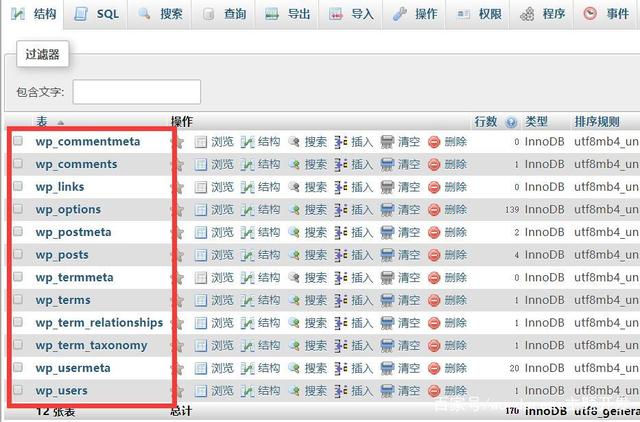Click the 过滤器 filter legend label
The image size is (640, 422).
point(42,54)
